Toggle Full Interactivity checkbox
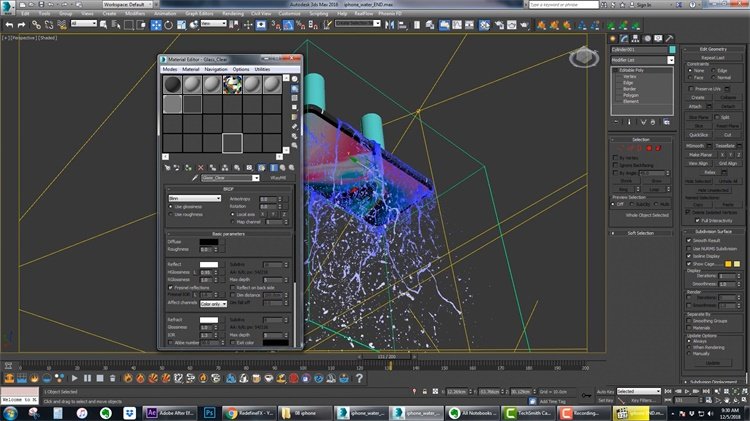This screenshot has width=750, height=421. tap(697, 221)
